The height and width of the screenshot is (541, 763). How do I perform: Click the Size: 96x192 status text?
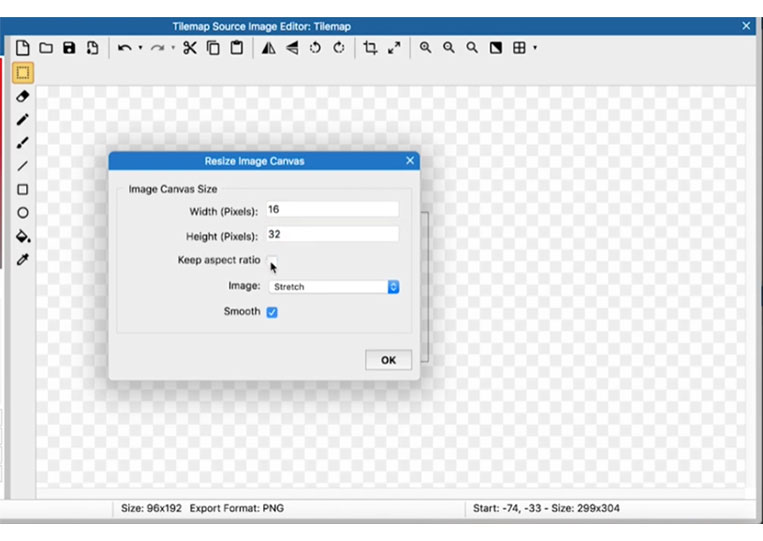(151, 508)
